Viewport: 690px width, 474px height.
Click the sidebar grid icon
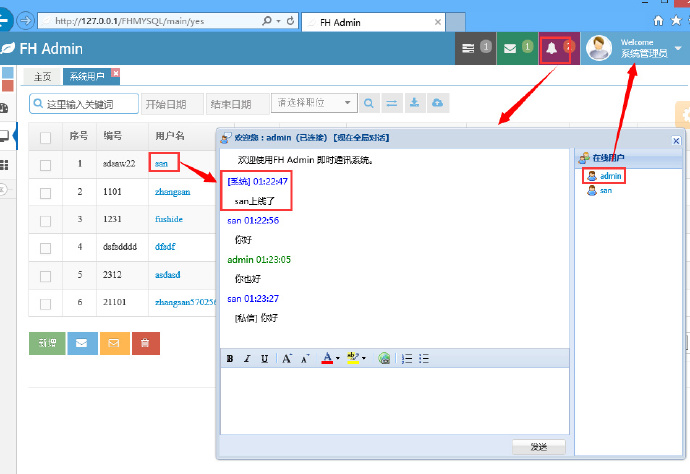pos(4,165)
